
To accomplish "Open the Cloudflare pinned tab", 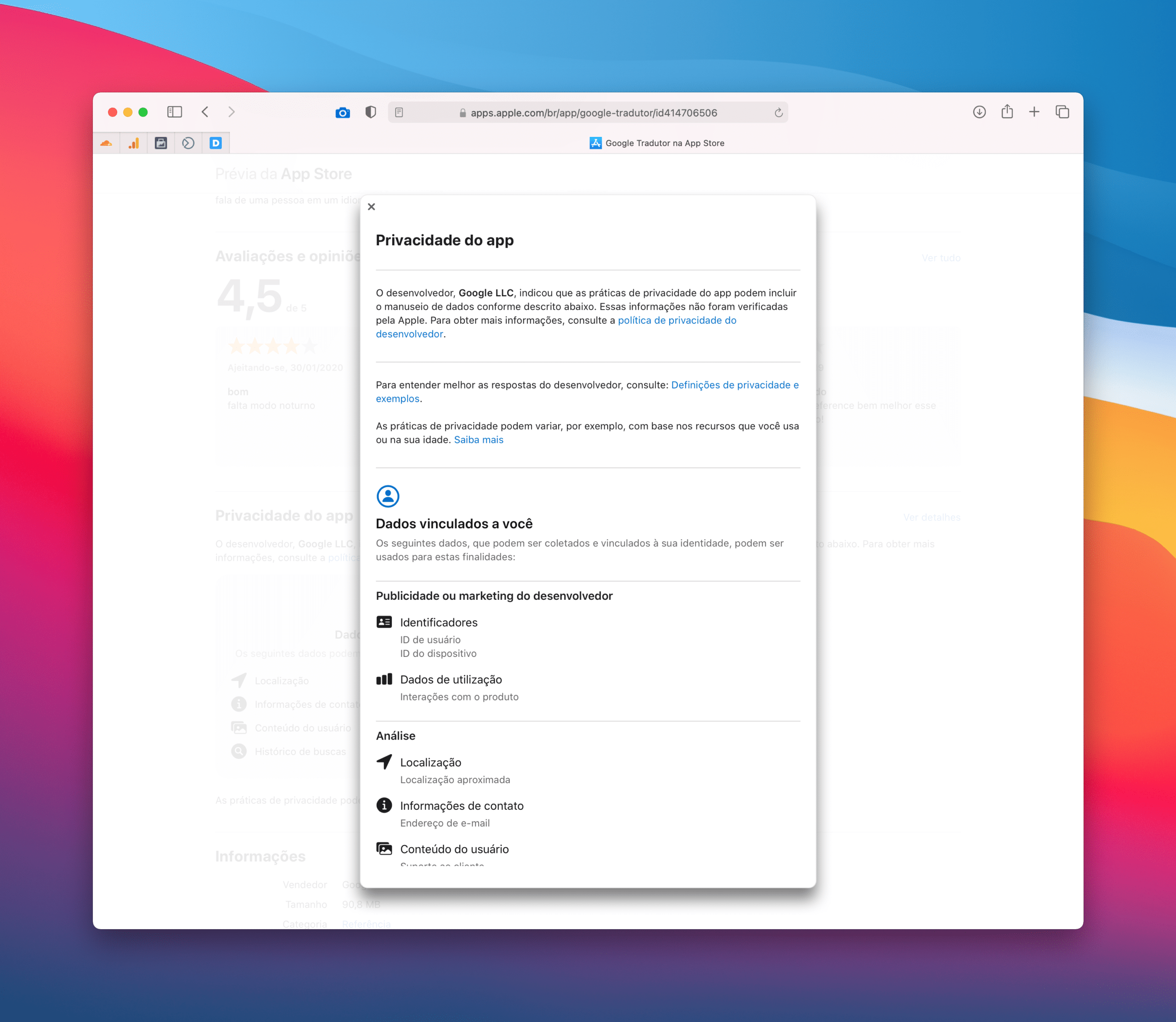I will click(x=106, y=143).
